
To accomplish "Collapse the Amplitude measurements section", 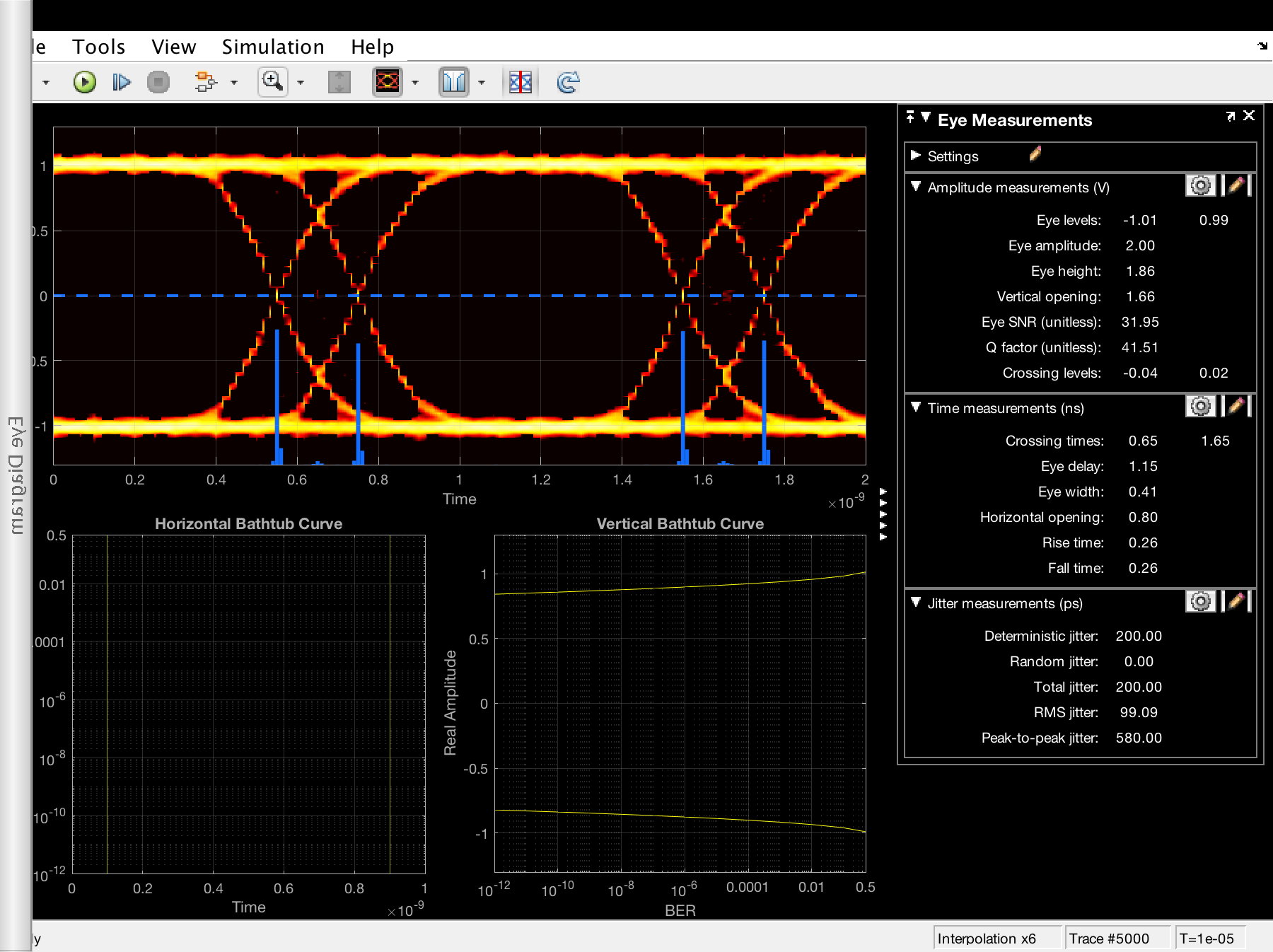I will (x=916, y=187).
